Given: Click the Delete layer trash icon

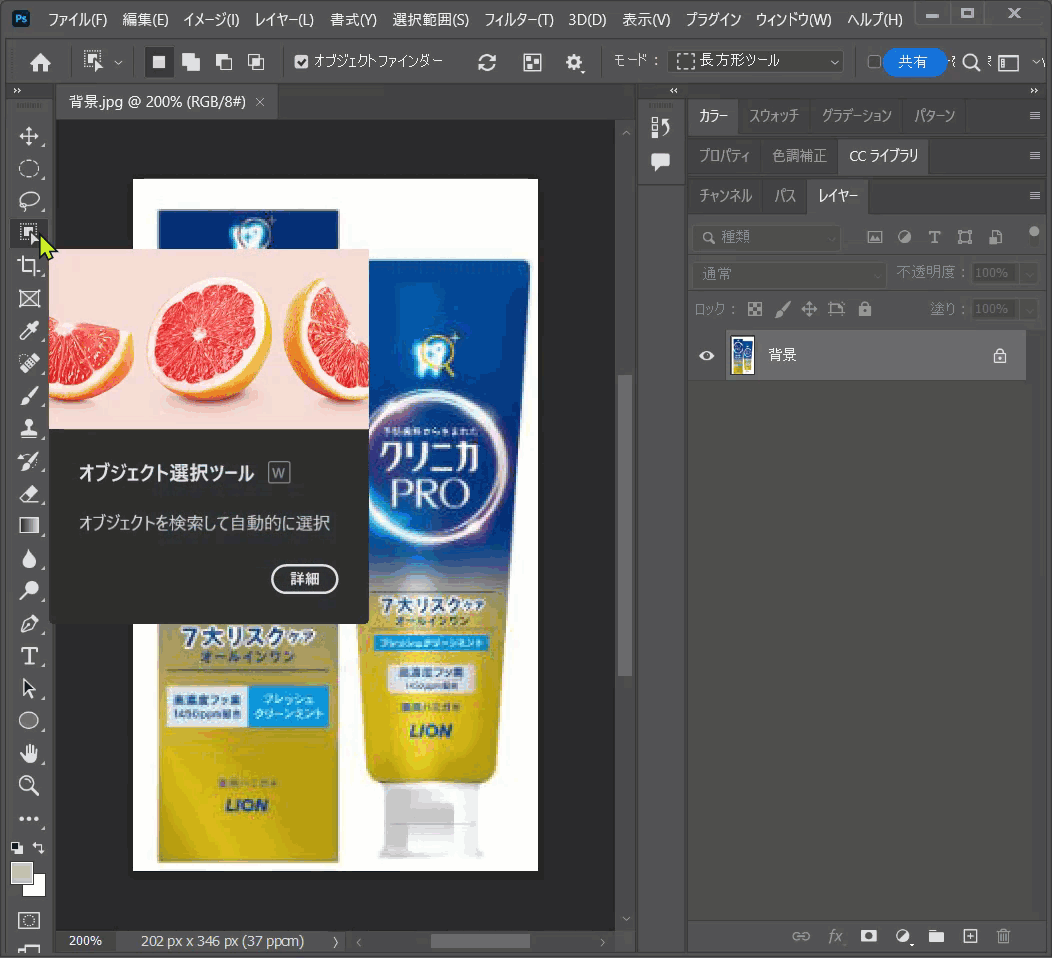Looking at the screenshot, I should coord(1003,936).
